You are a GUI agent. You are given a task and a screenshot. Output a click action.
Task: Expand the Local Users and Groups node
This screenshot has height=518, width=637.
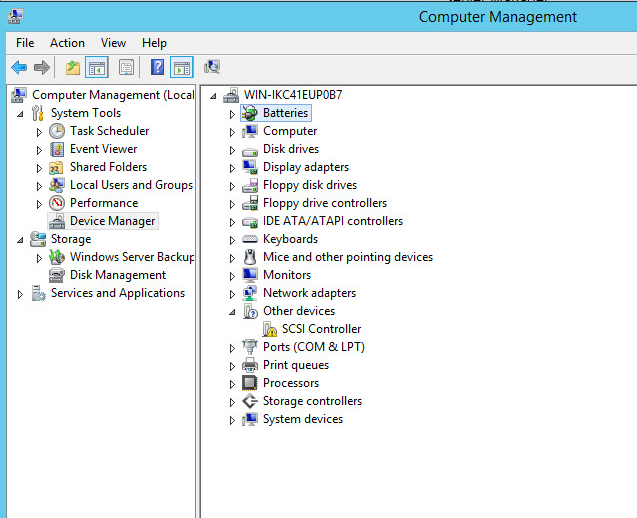(39, 186)
